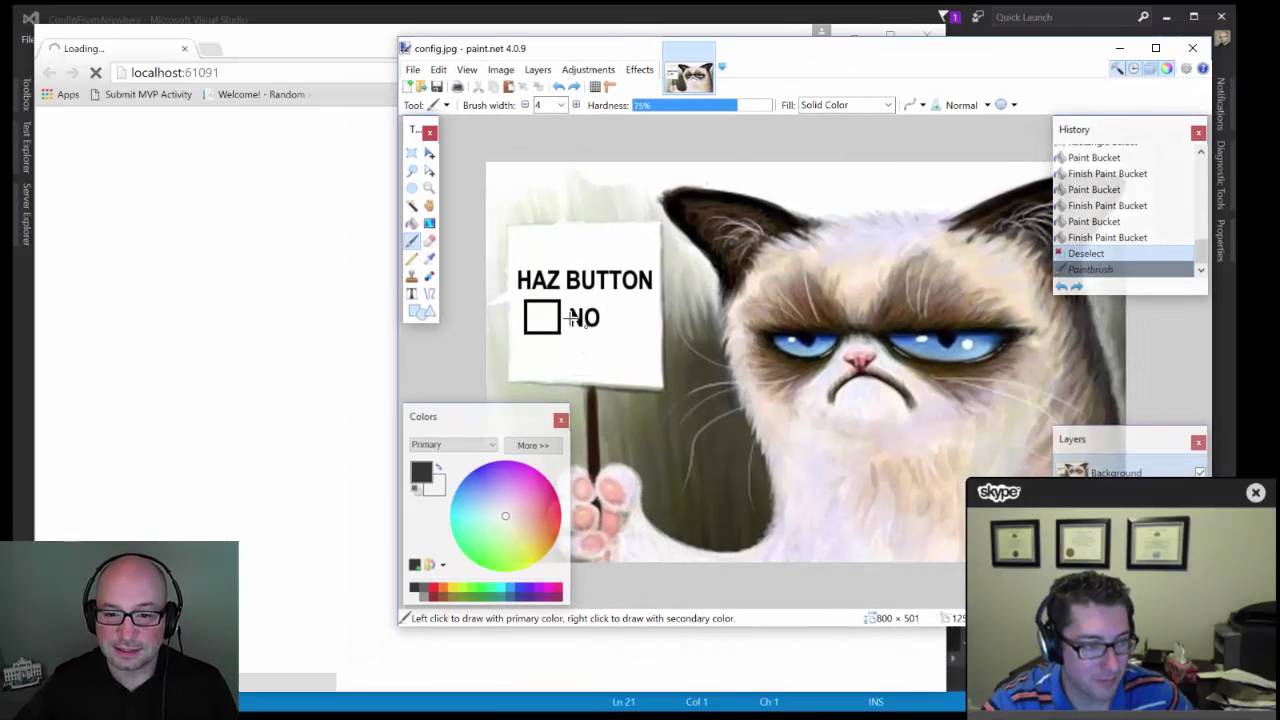Stop loading page button in Chrome
This screenshot has width=1280, height=720.
pos(95,72)
